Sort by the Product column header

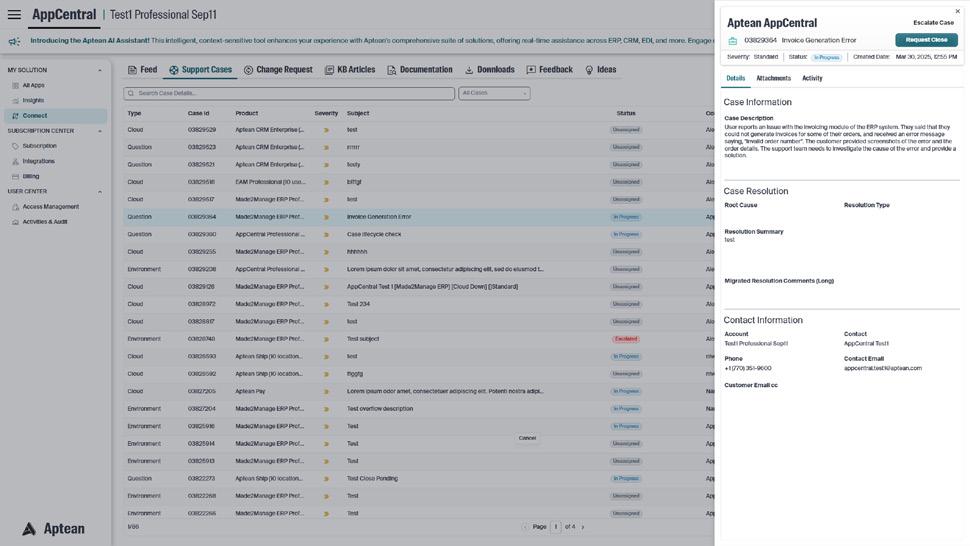(246, 113)
